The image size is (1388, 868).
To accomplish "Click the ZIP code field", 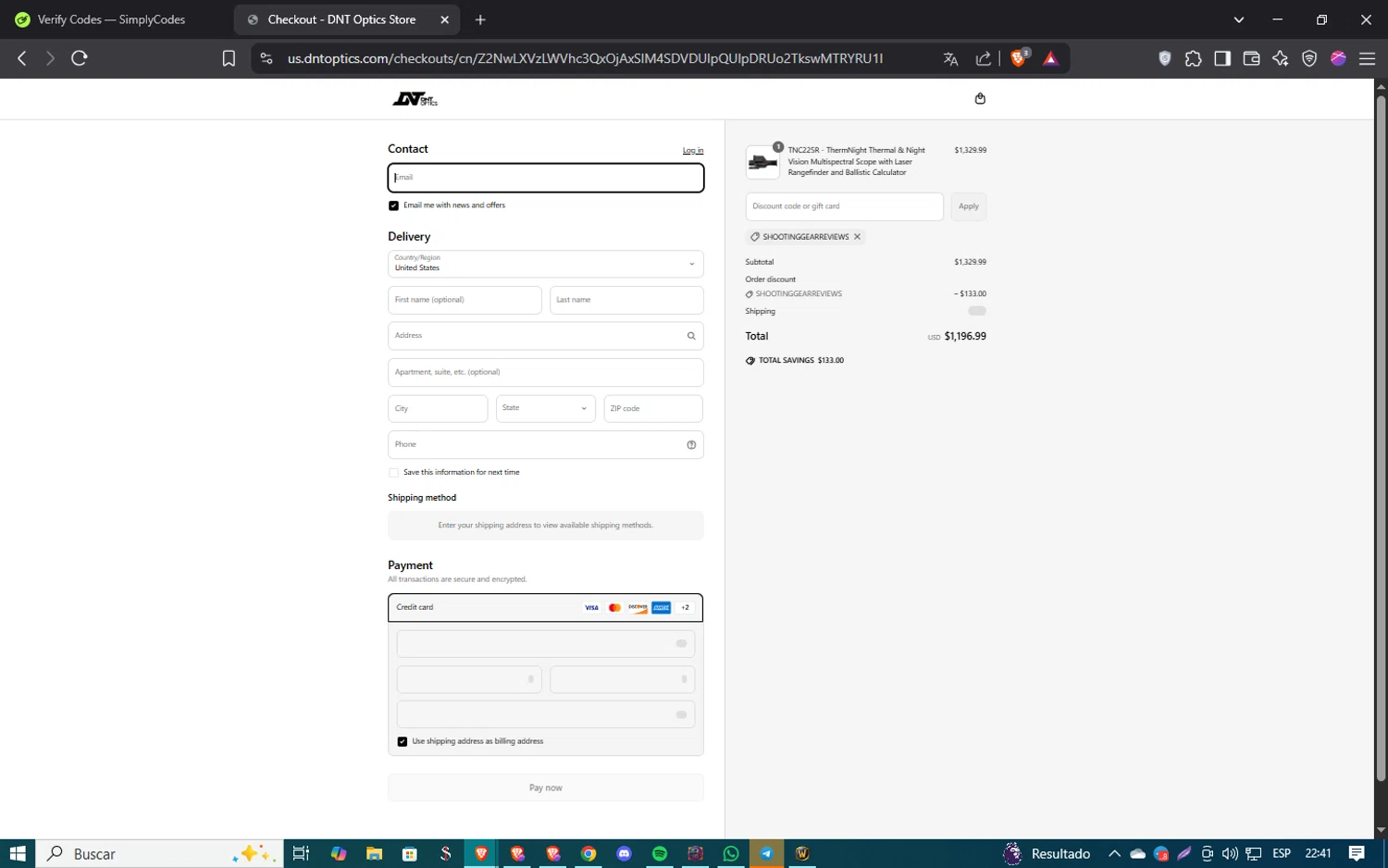I will click(653, 408).
